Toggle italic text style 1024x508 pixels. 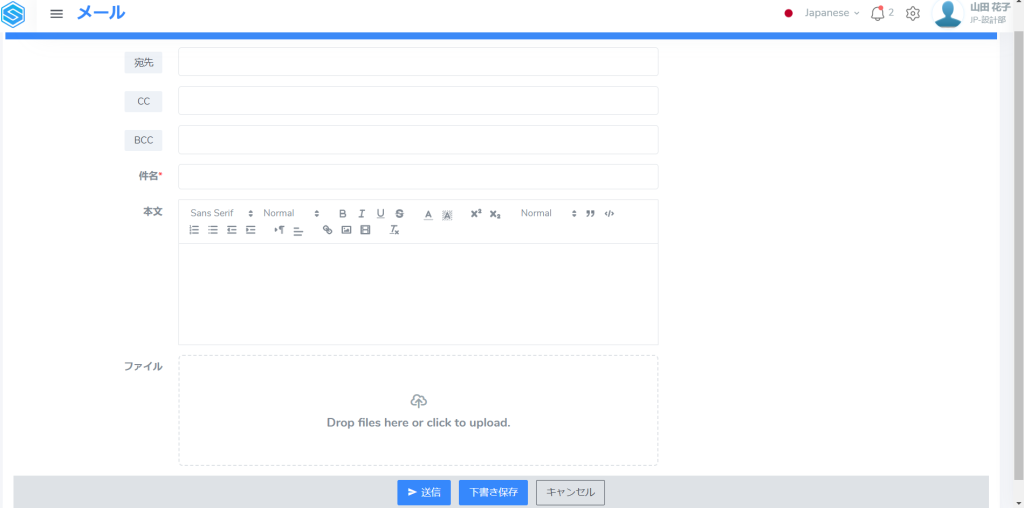(361, 213)
